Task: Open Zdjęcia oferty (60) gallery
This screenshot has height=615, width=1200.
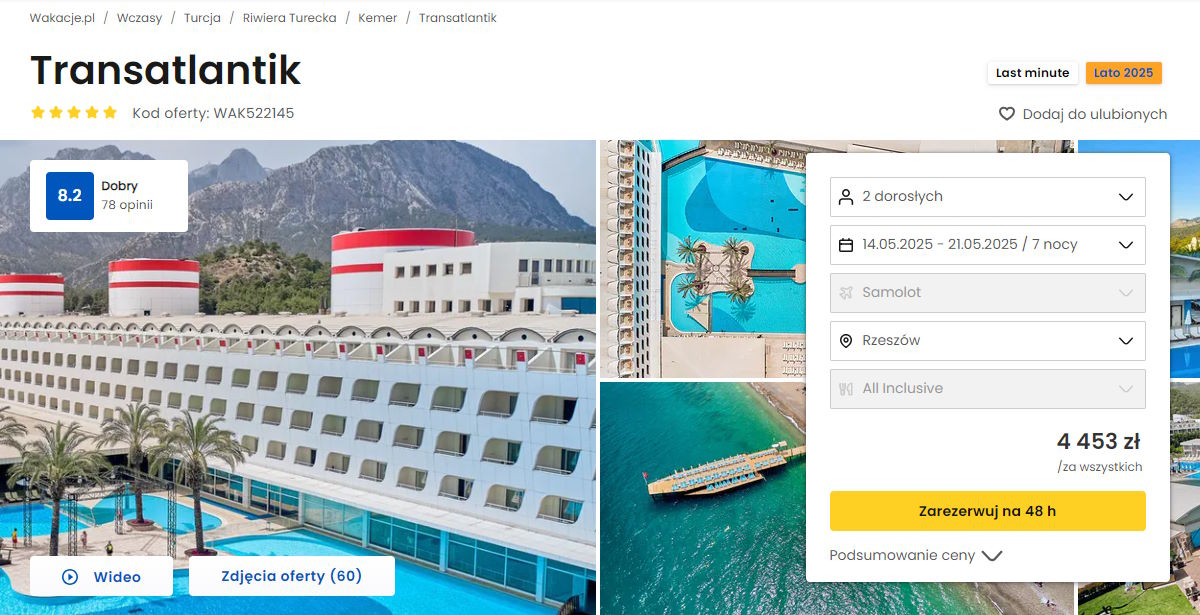Action: 292,576
